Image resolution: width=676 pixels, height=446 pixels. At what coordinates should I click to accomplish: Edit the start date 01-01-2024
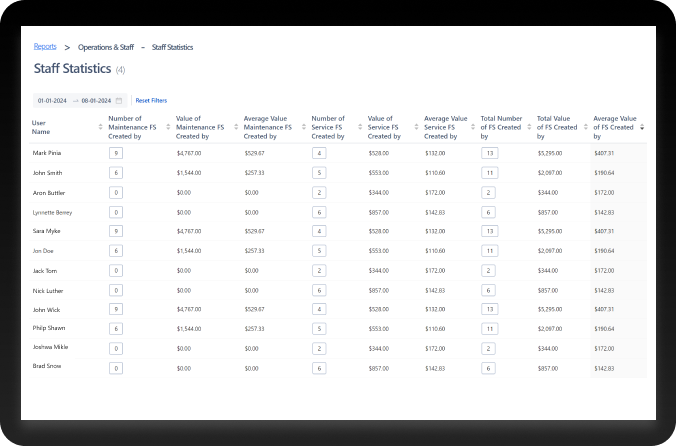52,101
